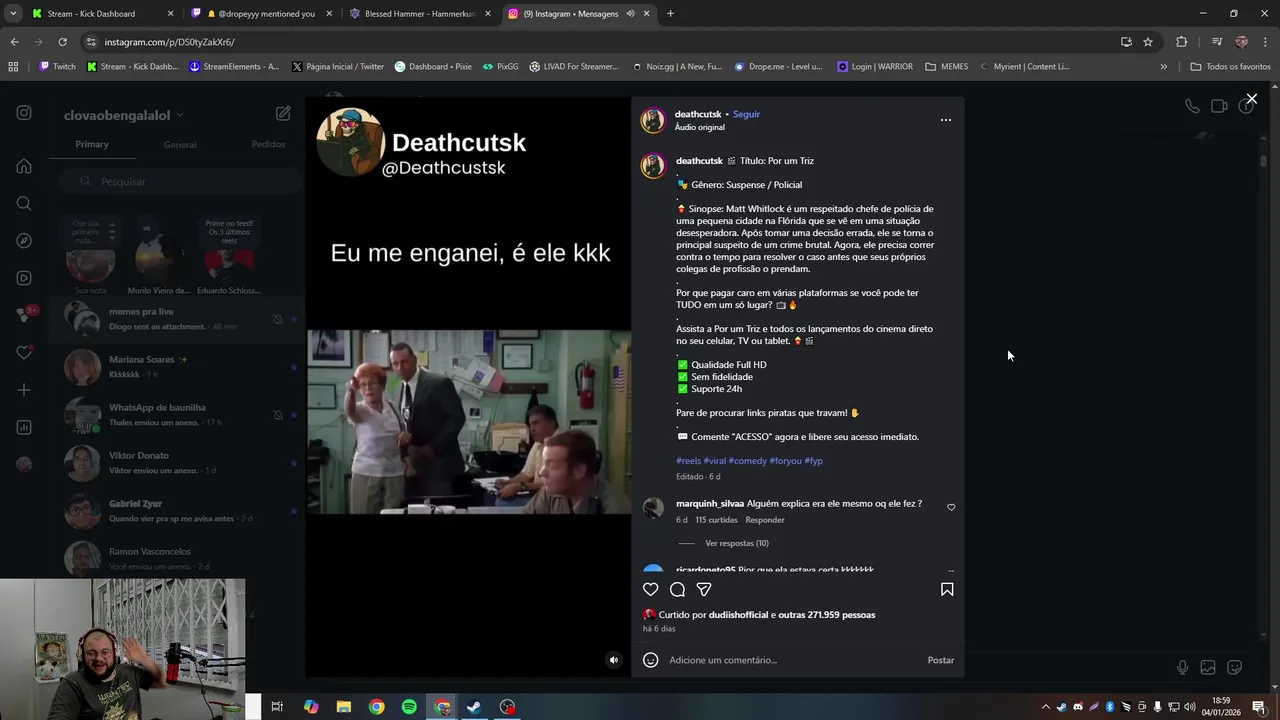Image resolution: width=1280 pixels, height=720 pixels.
Task: Follow deathcutsk via Seguir link
Action: coord(746,114)
